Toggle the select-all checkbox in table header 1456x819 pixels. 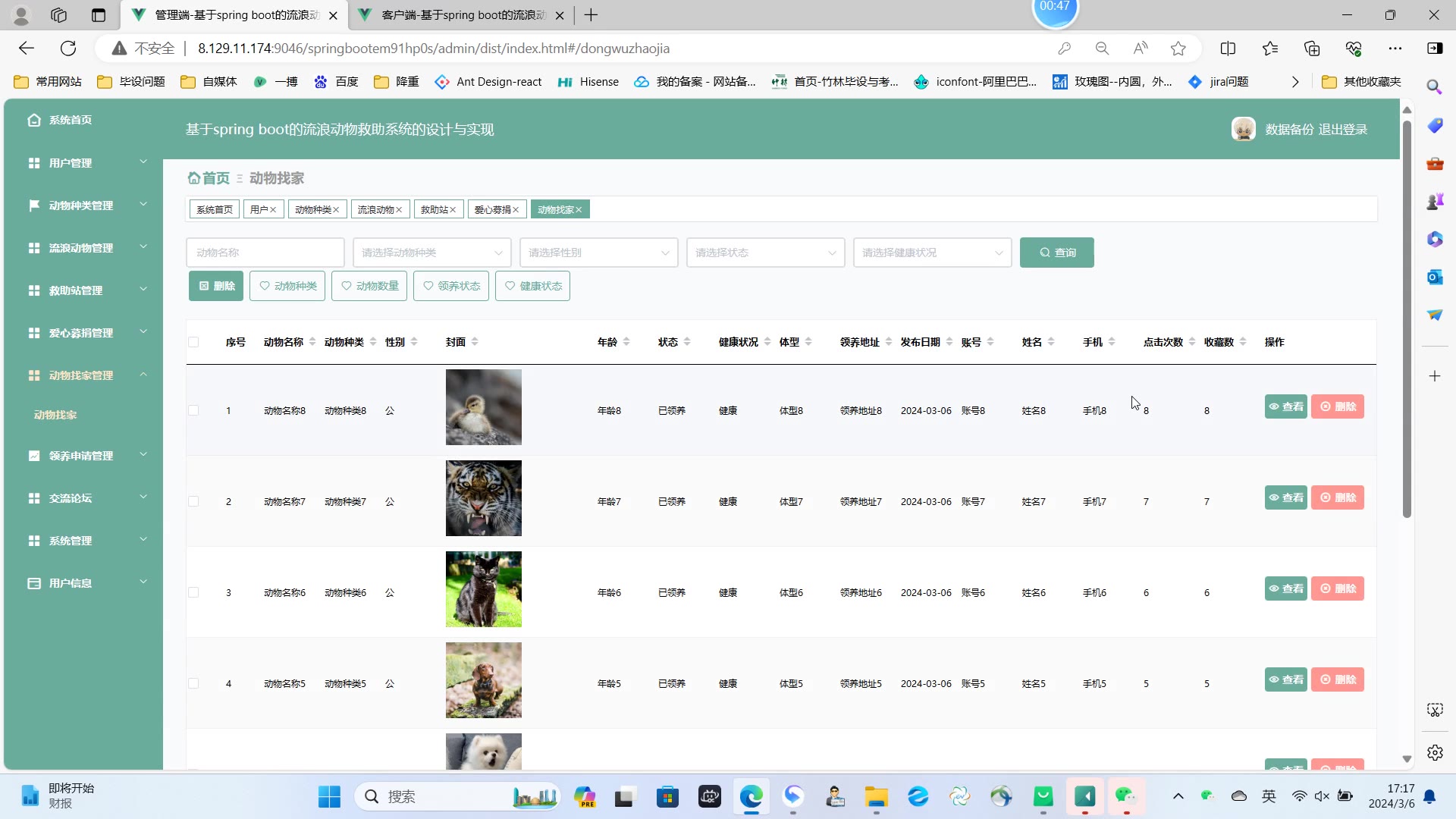click(x=193, y=342)
